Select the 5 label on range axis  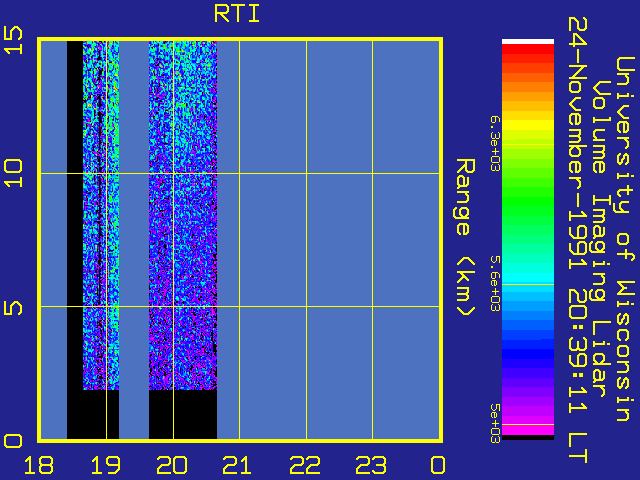pyautogui.click(x=13, y=306)
